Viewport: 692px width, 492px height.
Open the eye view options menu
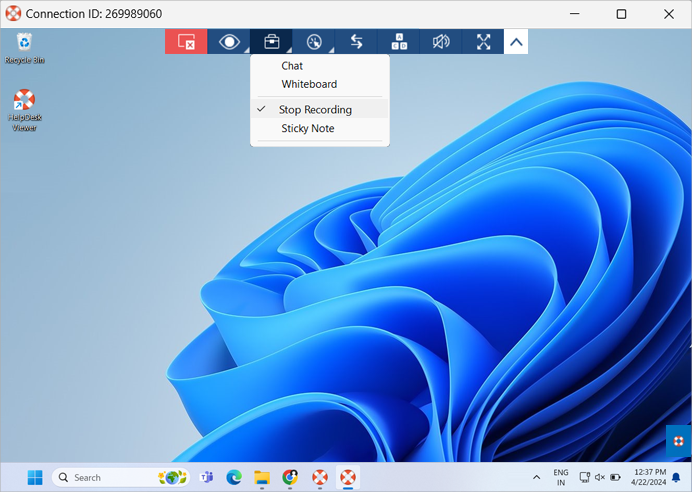(229, 41)
